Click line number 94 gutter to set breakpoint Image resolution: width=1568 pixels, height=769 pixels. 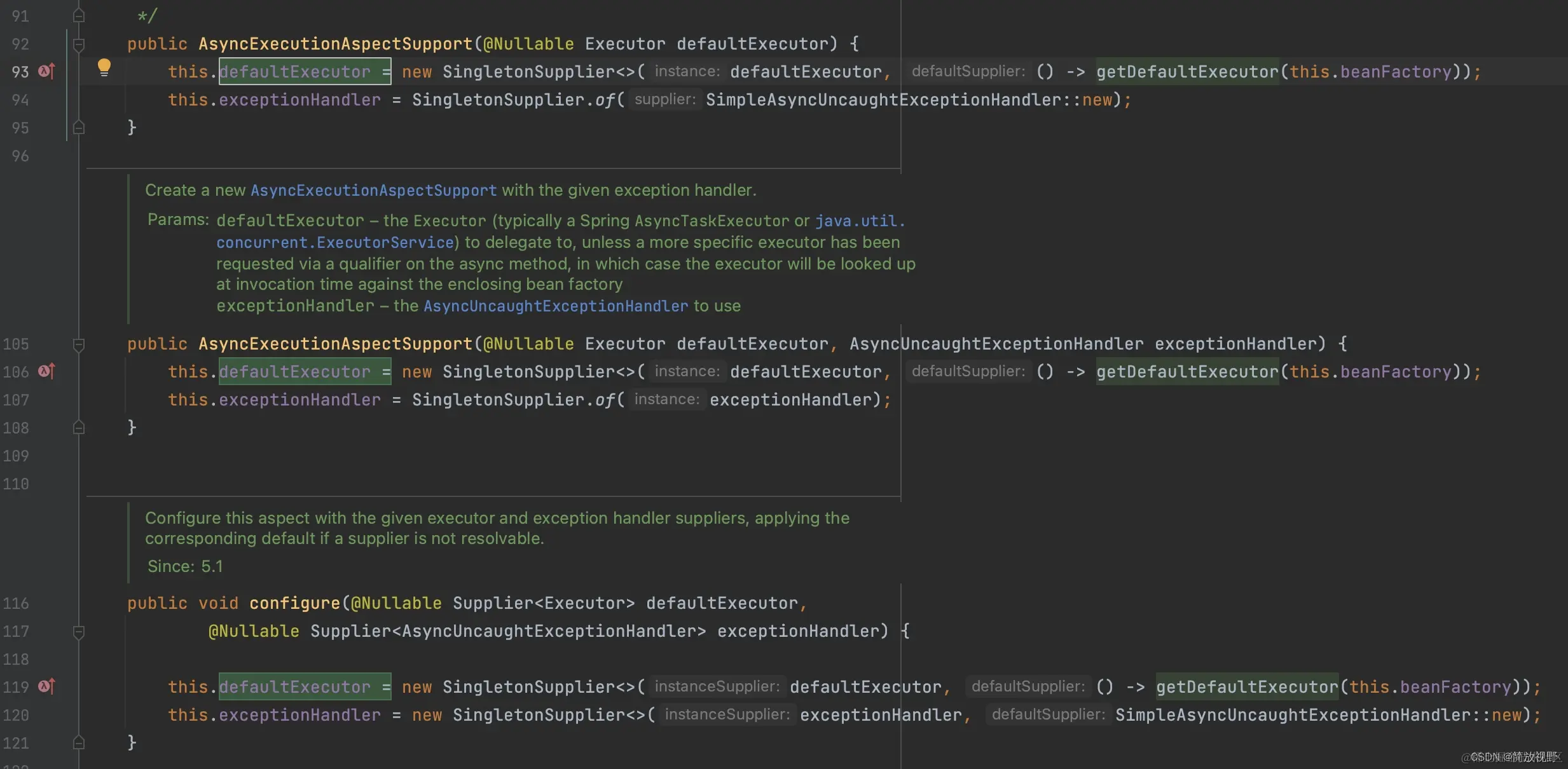point(20,100)
